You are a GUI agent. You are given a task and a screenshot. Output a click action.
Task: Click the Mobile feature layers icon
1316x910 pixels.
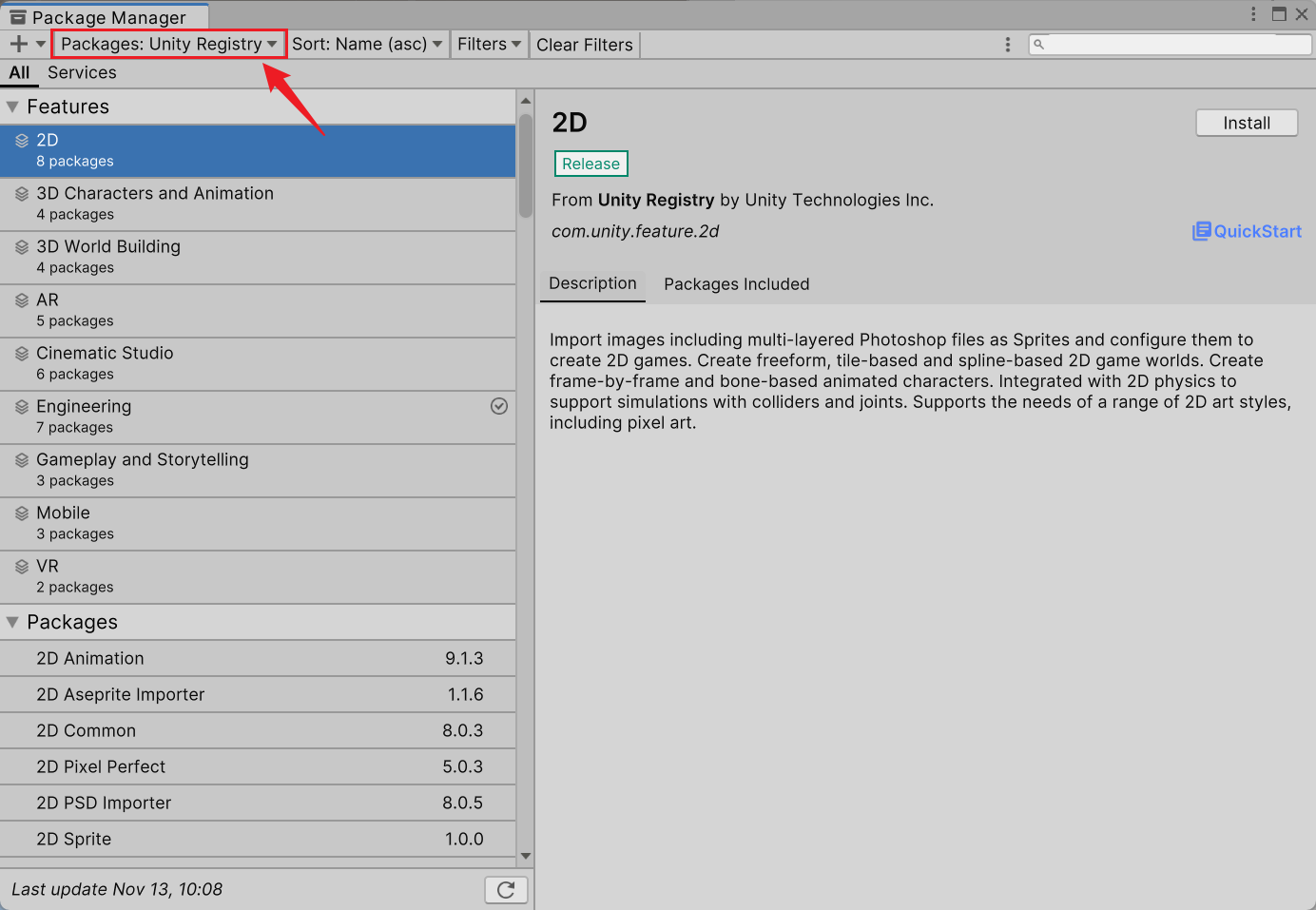(22, 513)
